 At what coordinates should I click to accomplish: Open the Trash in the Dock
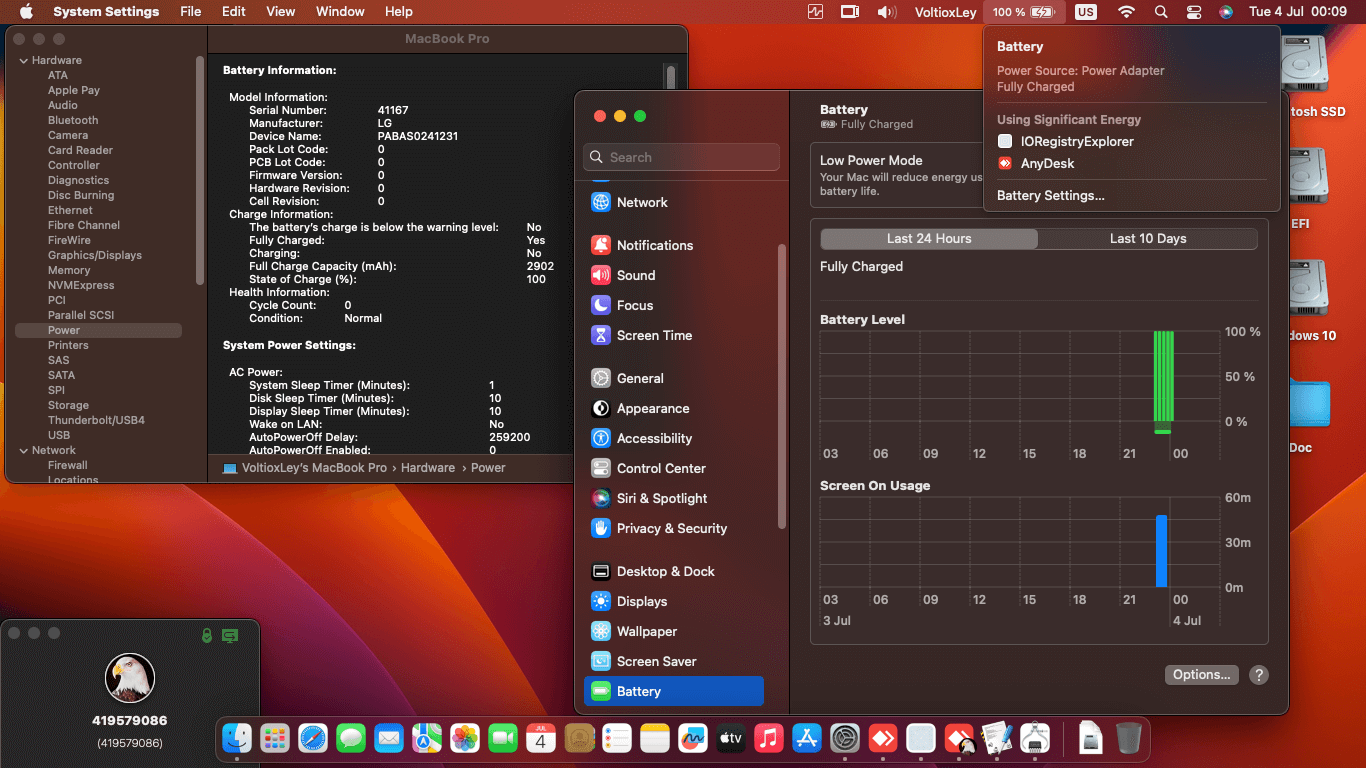pyautogui.click(x=1129, y=739)
